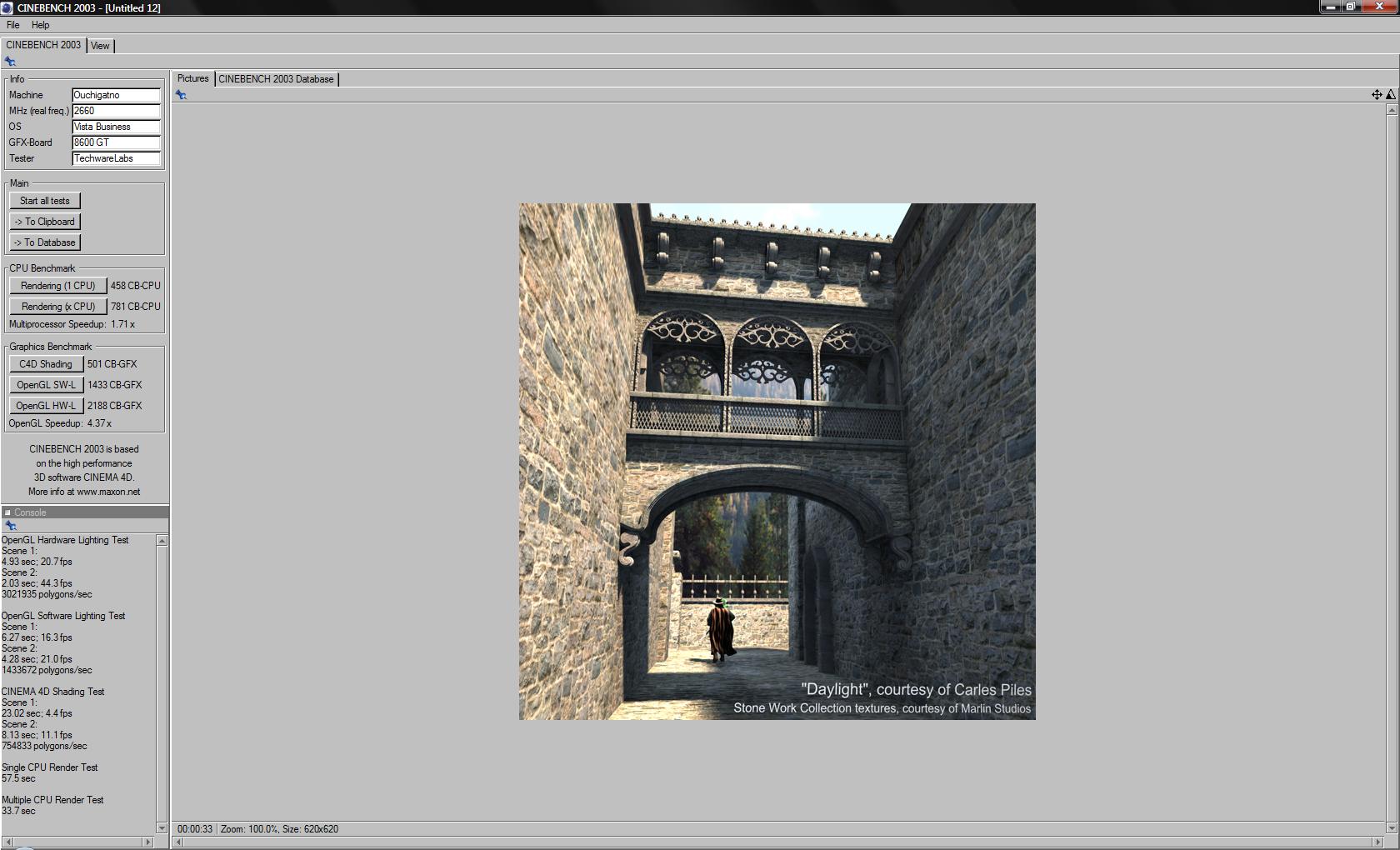This screenshot has width=1400, height=850.
Task: Click the picture view vertical scrollbar up arrow
Action: (x=1392, y=110)
